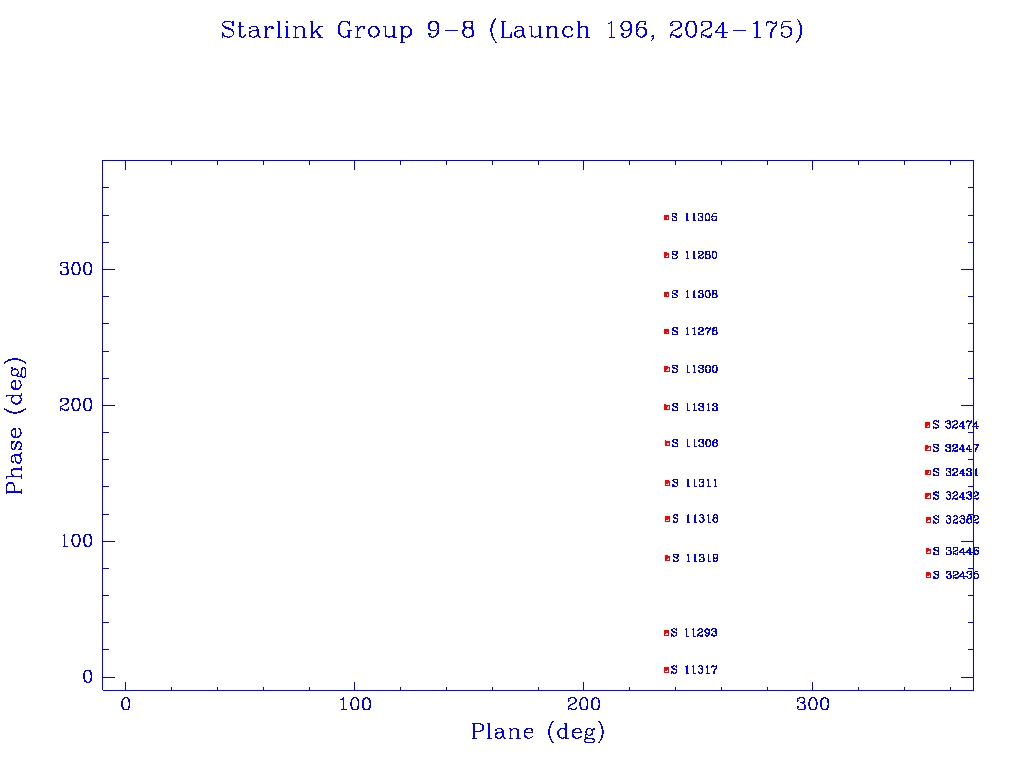Click the red marker for S 32432
The width and height of the screenshot is (1024, 768).
click(928, 496)
